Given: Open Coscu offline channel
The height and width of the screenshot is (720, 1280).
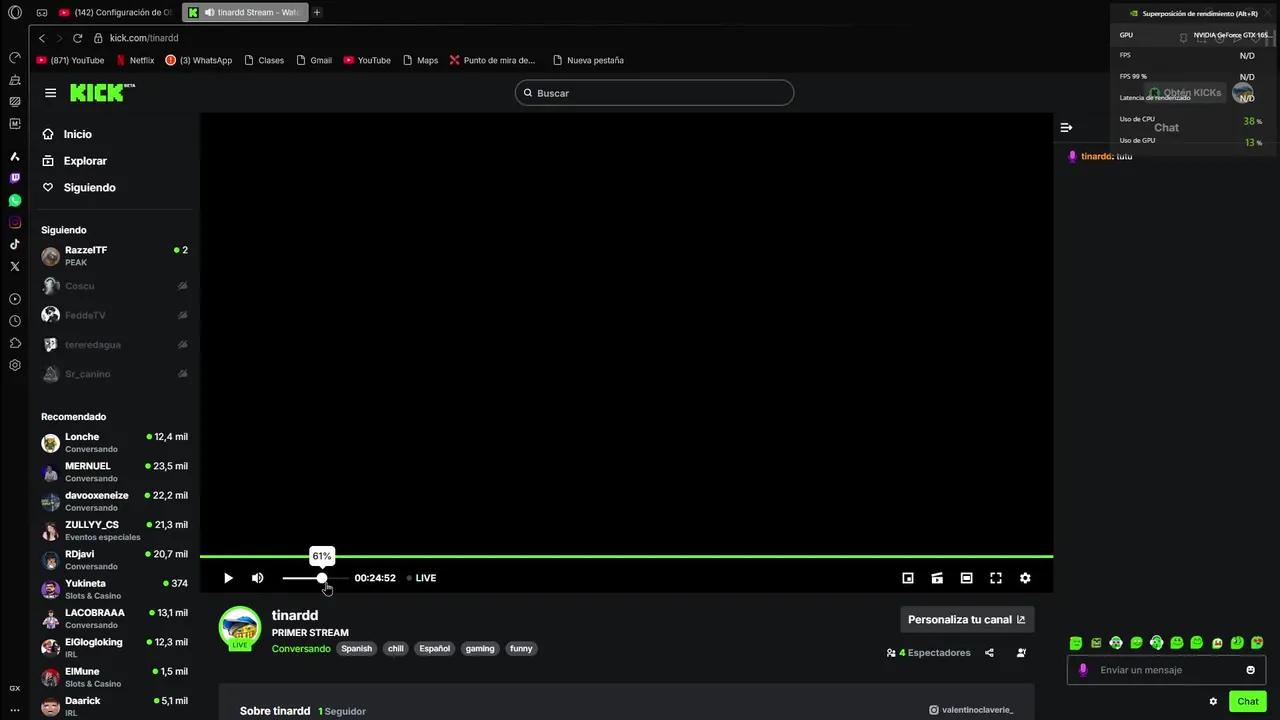Looking at the screenshot, I should click(x=114, y=286).
